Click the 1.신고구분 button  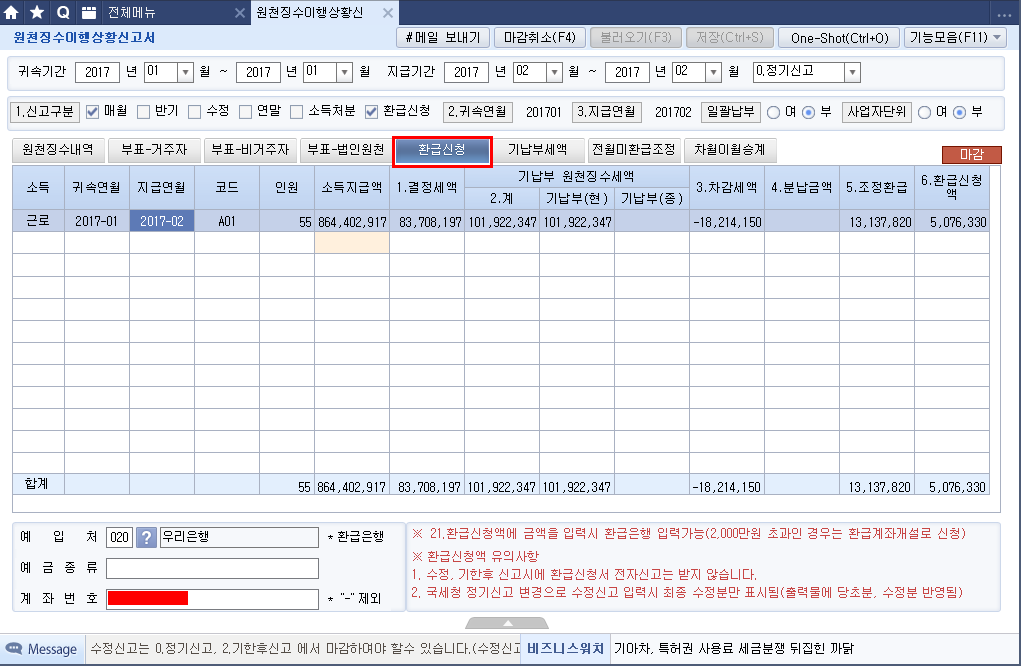click(45, 112)
